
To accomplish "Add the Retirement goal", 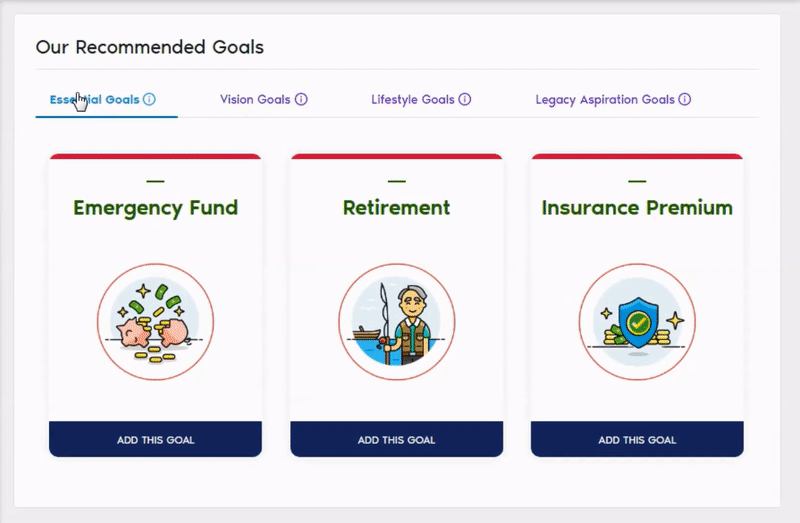I will point(396,440).
